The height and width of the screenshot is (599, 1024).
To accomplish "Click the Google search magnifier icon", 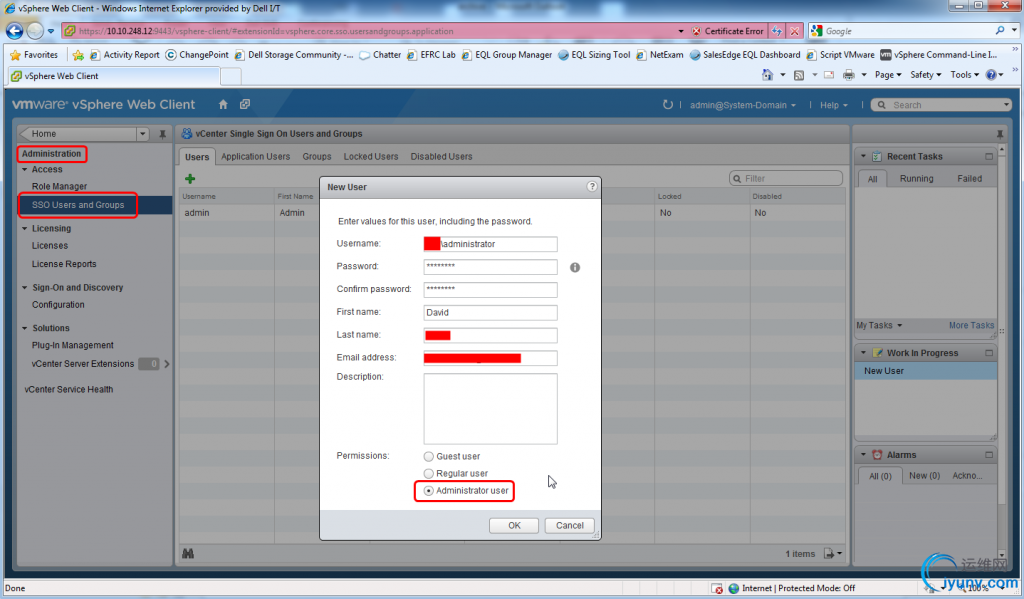I will [x=1000, y=31].
